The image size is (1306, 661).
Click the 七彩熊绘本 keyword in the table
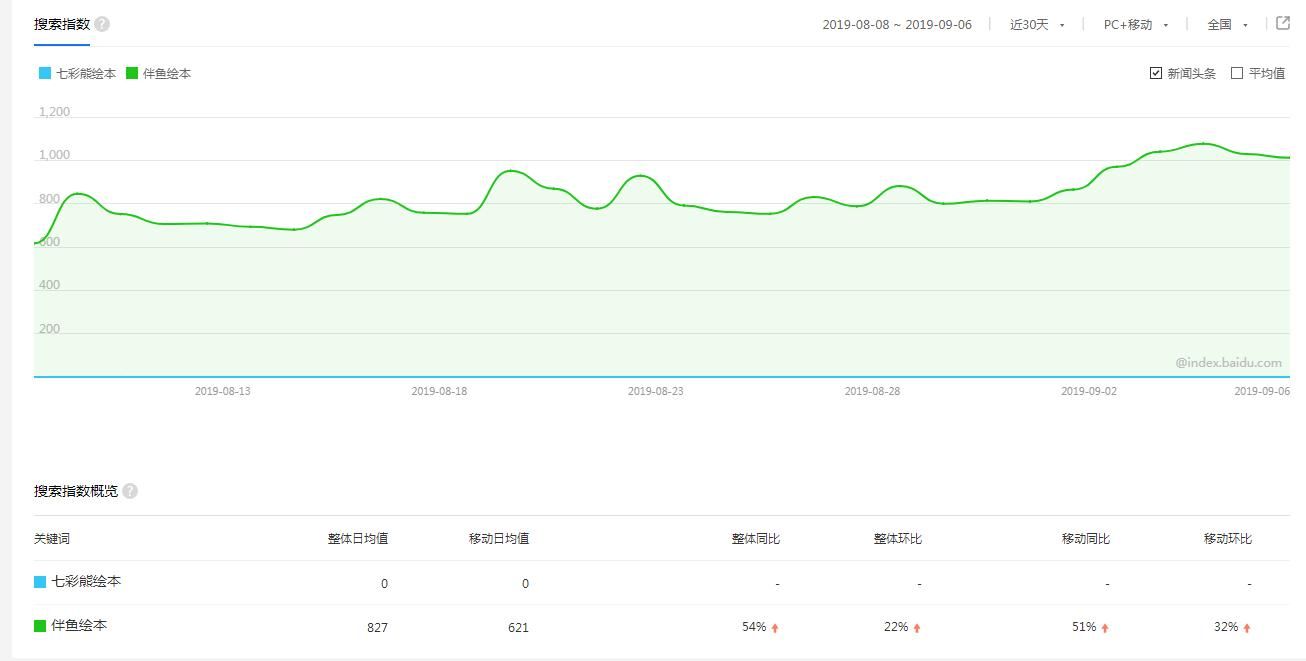(86, 582)
